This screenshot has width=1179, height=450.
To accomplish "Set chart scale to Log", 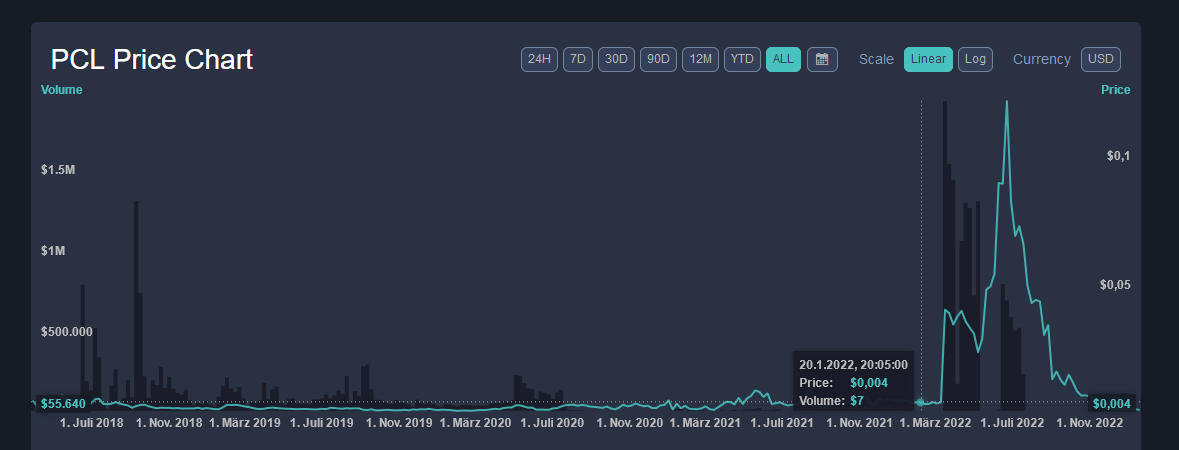I will (x=975, y=59).
